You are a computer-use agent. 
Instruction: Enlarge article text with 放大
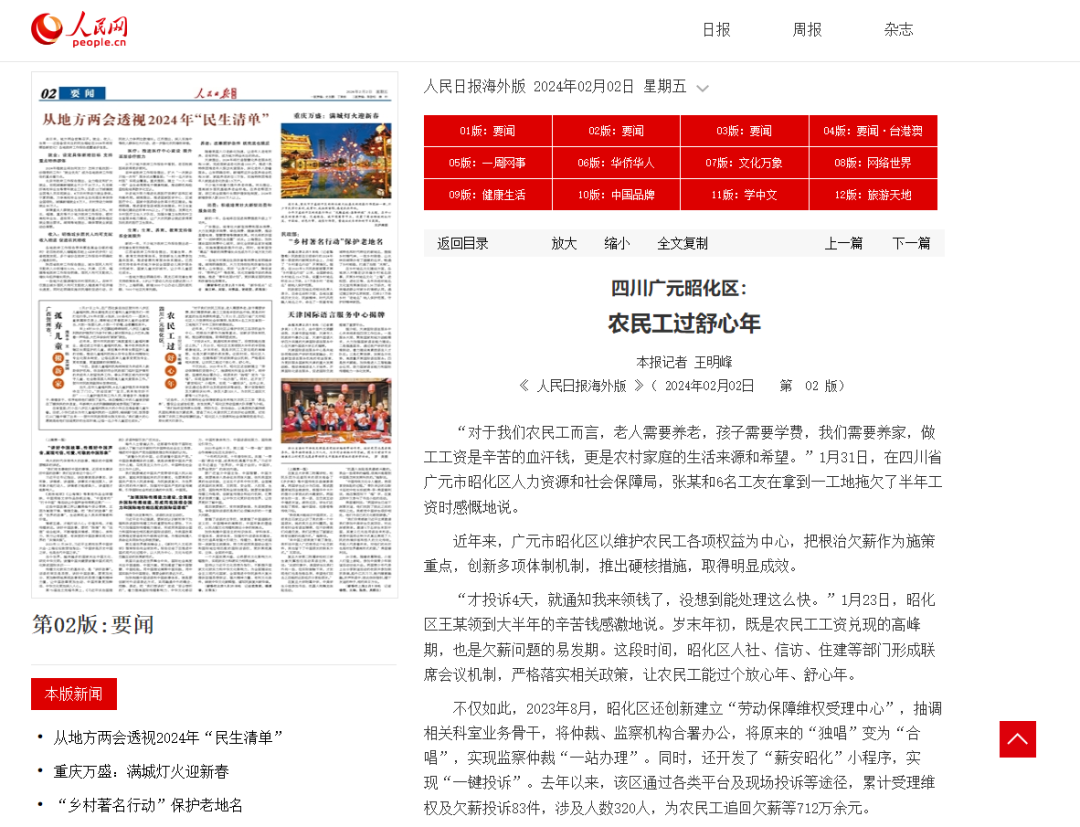[564, 243]
